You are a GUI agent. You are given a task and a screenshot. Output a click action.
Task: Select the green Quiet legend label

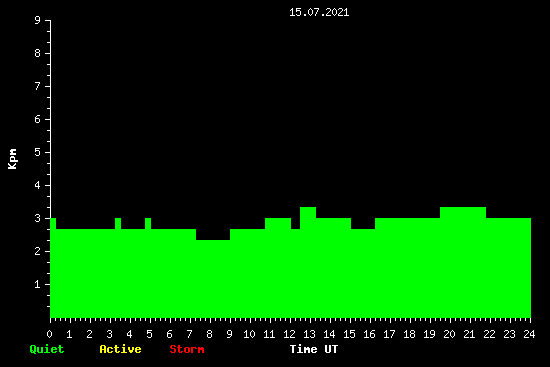tap(47, 349)
